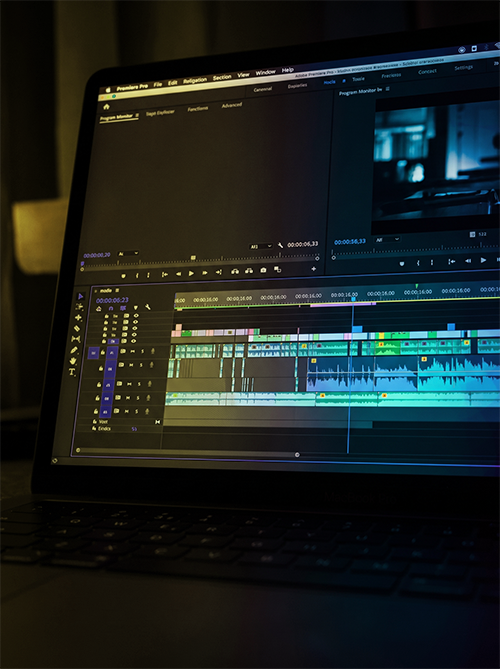The width and height of the screenshot is (500, 669).
Task: Select the Slip tool
Action: click(76, 339)
